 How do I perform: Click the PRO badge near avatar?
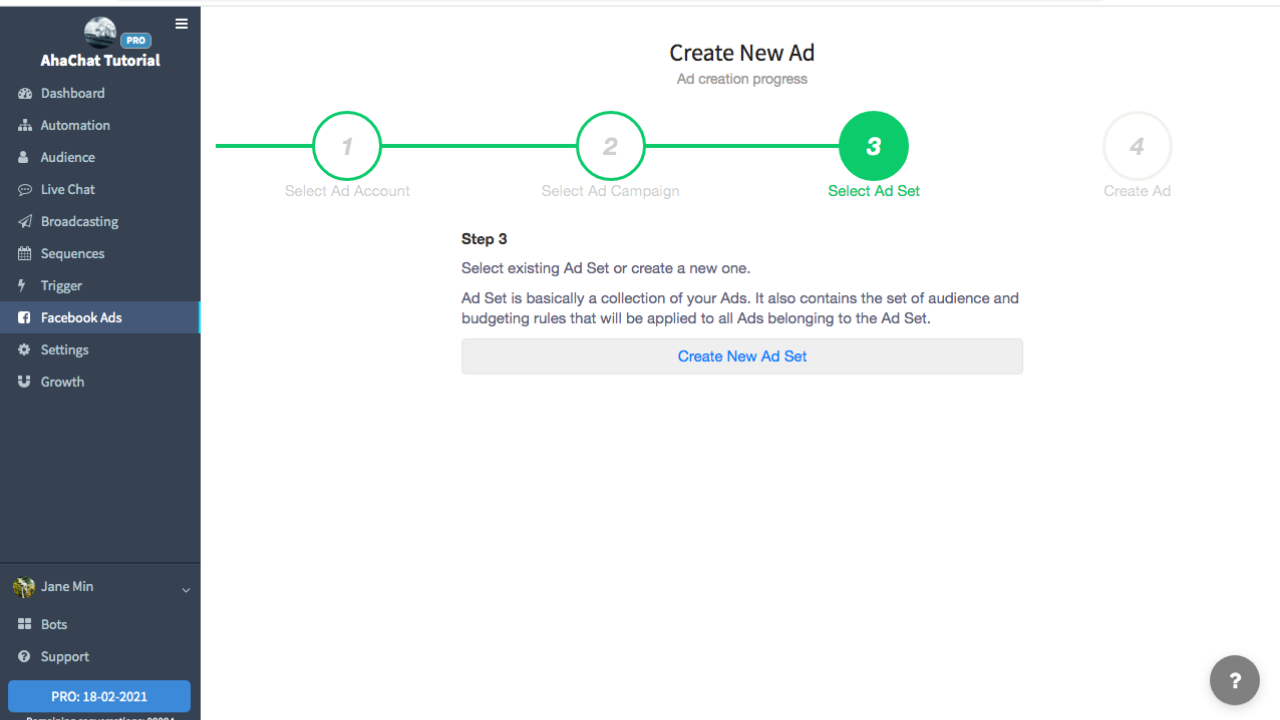click(135, 41)
